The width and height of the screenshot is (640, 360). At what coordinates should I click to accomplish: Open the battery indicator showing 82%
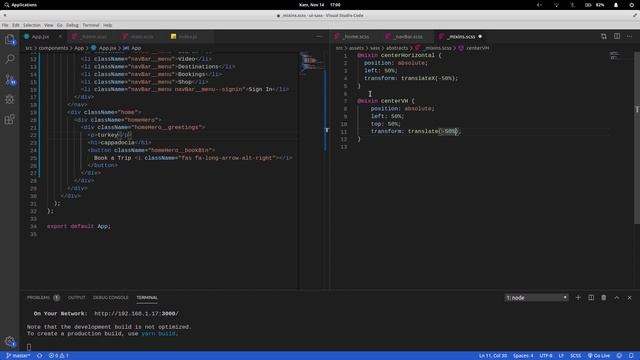coord(595,5)
